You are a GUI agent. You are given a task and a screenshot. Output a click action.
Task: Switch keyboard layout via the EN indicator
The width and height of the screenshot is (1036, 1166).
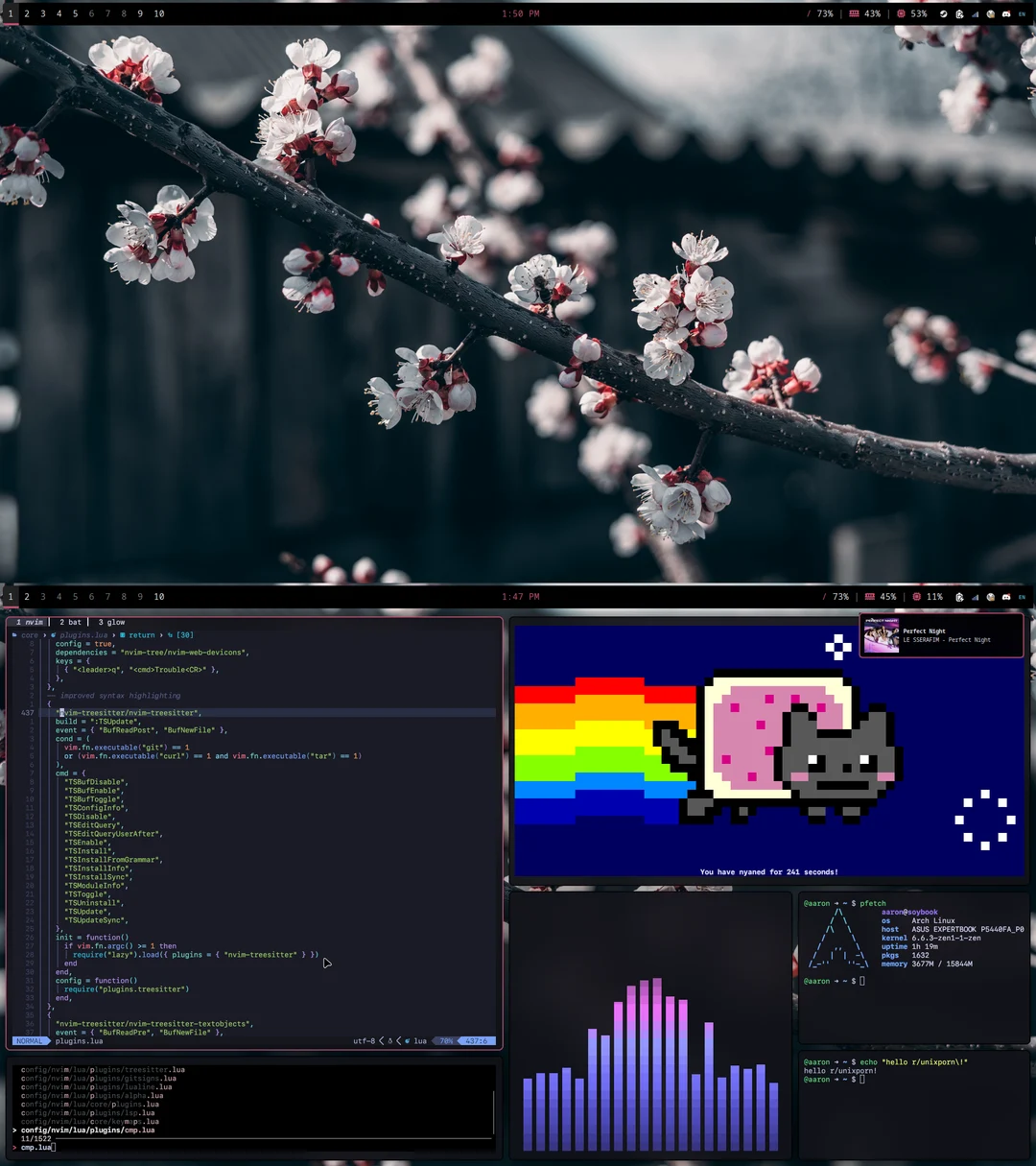point(1022,13)
